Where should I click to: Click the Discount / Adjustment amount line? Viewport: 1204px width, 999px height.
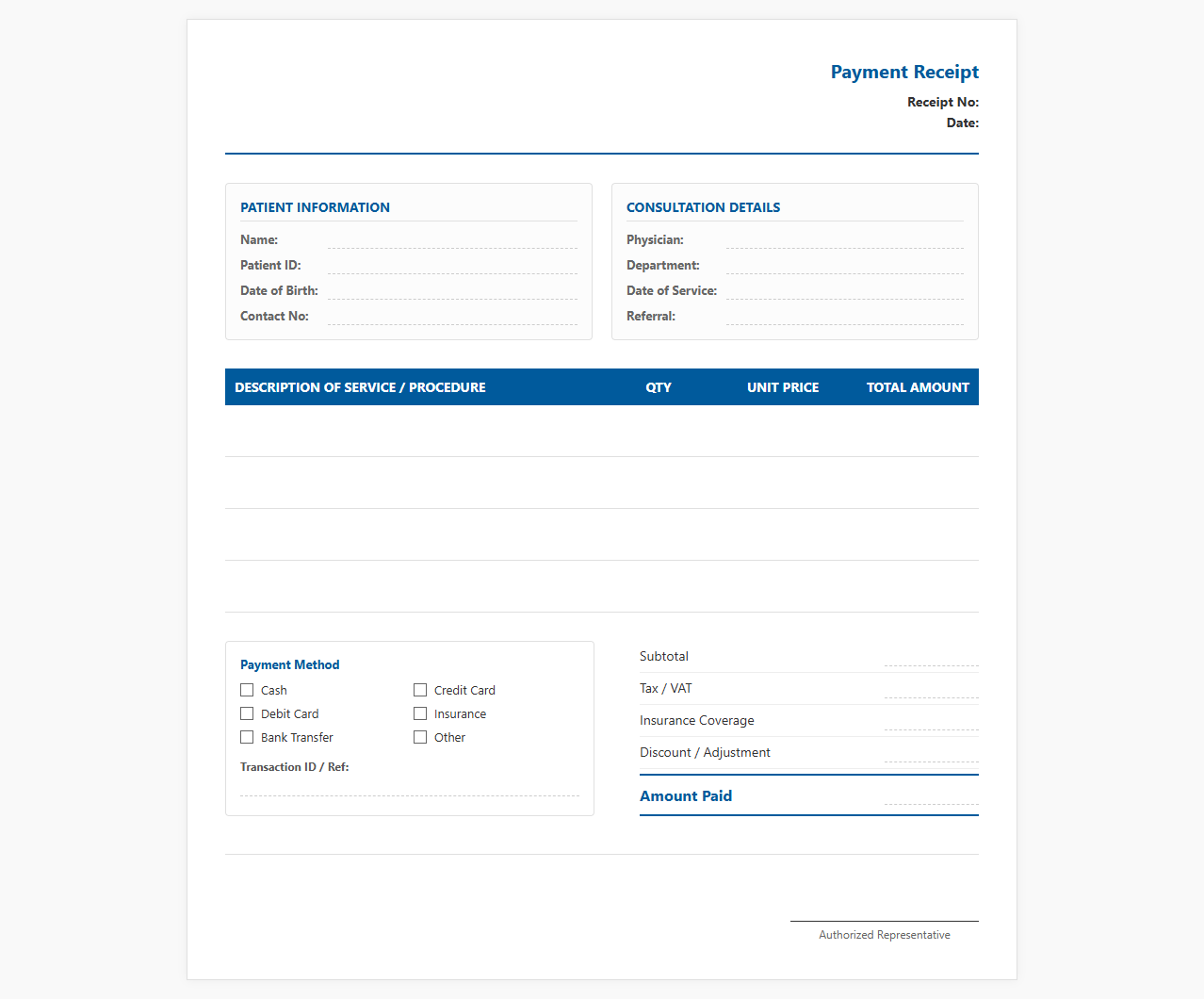tap(932, 754)
